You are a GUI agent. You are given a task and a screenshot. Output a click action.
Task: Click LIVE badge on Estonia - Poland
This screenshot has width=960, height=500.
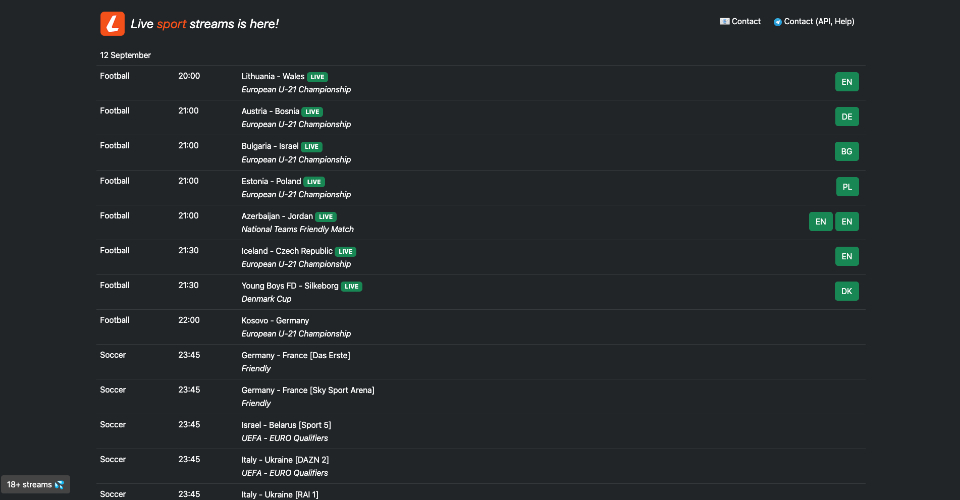(314, 182)
